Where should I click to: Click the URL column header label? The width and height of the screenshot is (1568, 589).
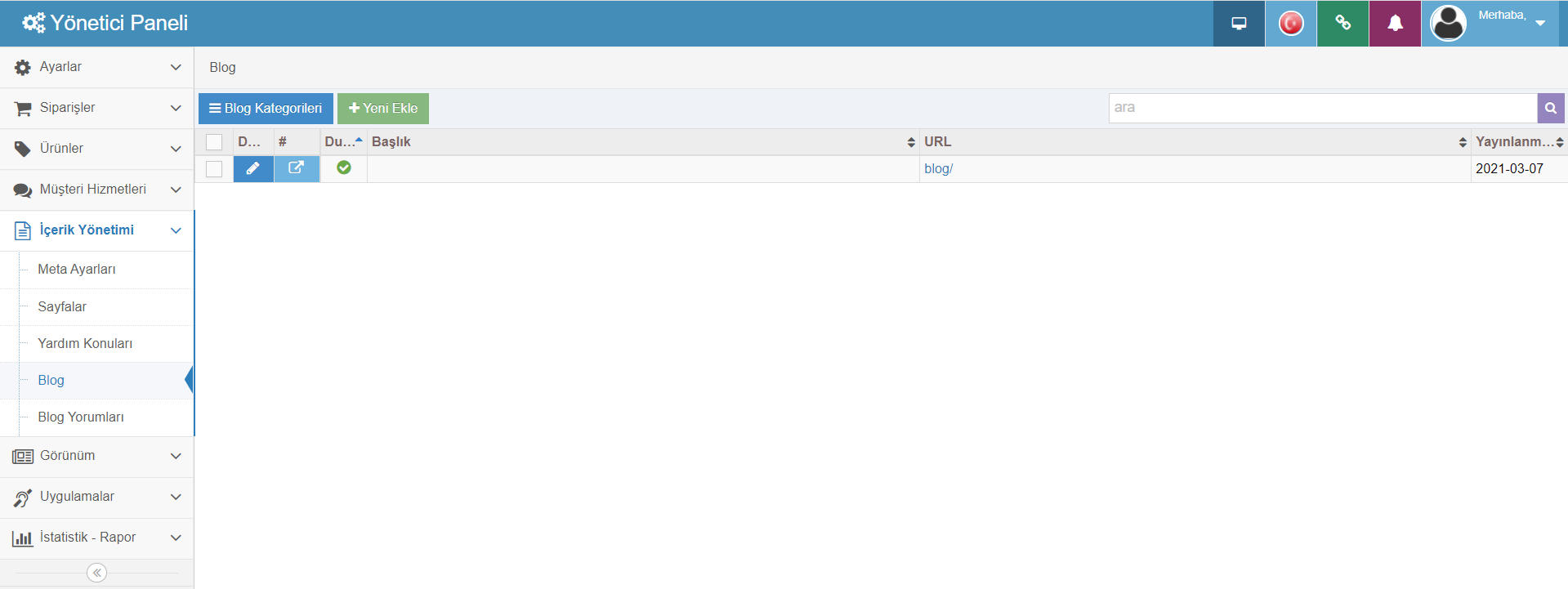pos(937,142)
